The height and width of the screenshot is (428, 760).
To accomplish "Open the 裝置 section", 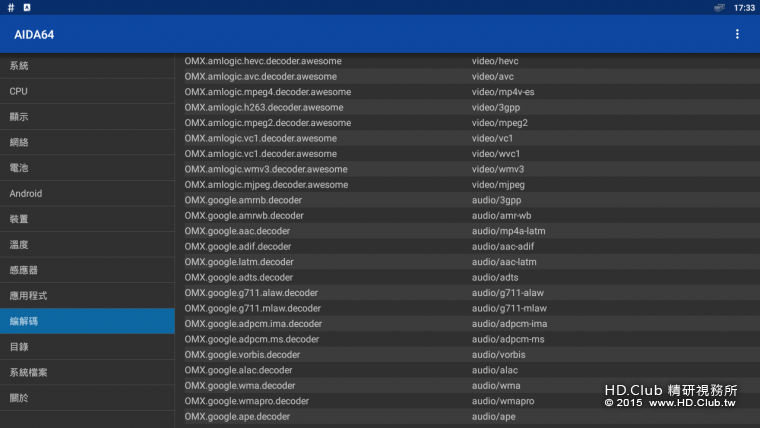I will (87, 219).
